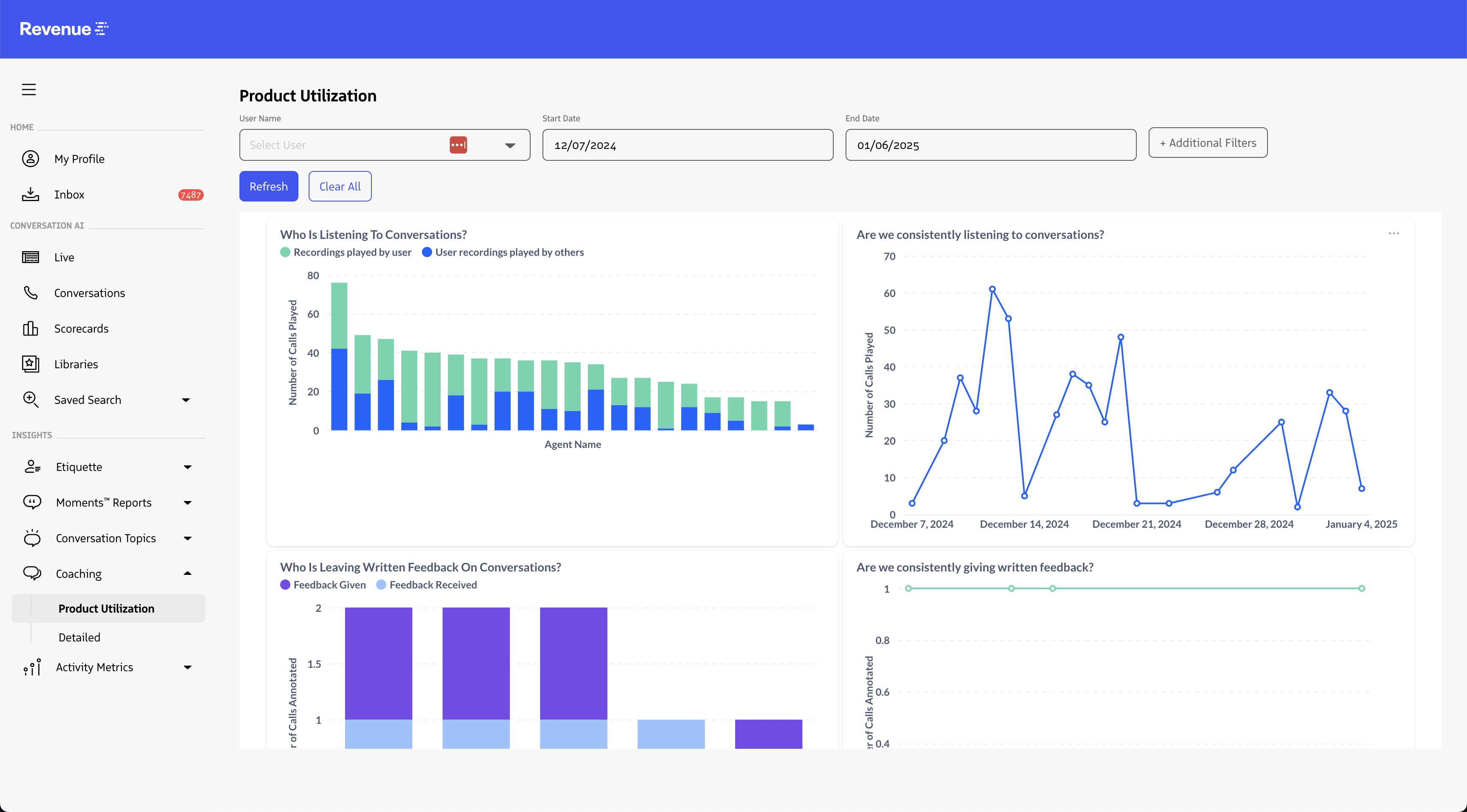Open the hamburger menu icon

(29, 90)
